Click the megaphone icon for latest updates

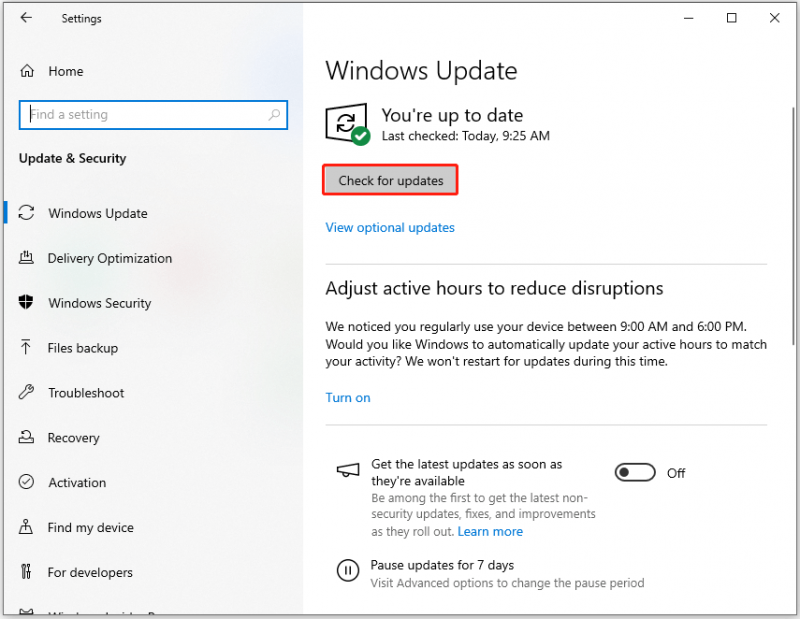(x=348, y=470)
